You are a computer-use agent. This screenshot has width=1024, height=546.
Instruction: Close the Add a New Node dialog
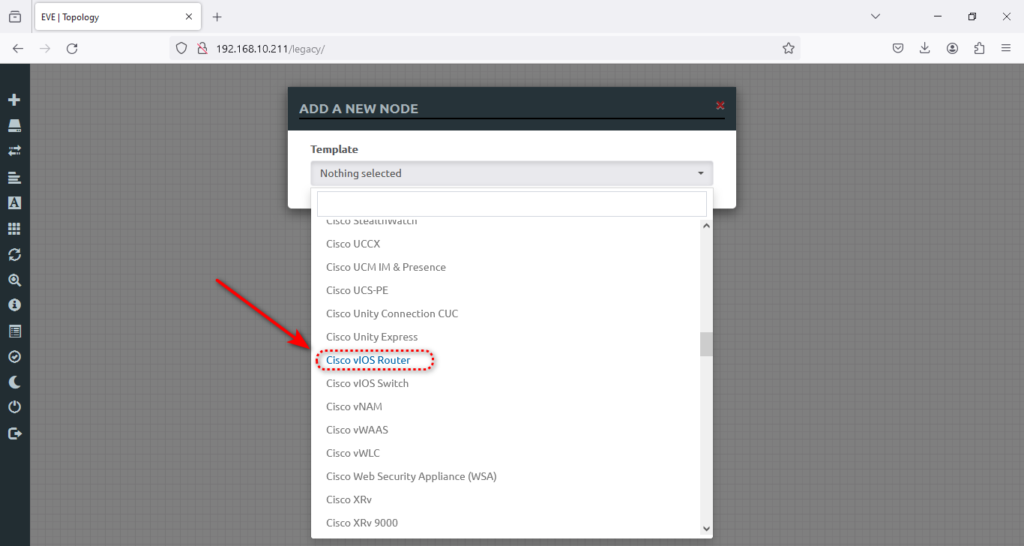(x=720, y=106)
